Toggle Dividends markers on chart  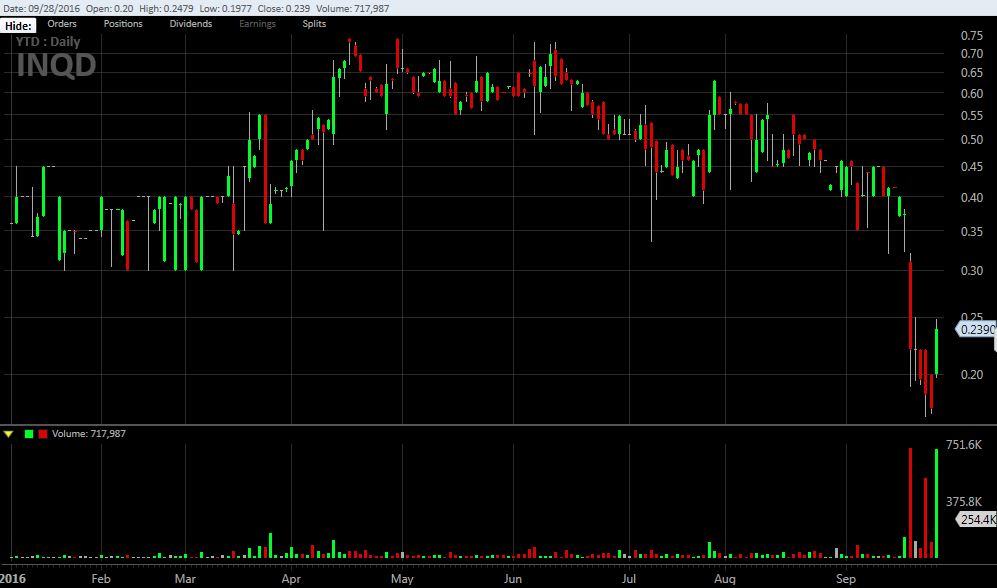(190, 24)
